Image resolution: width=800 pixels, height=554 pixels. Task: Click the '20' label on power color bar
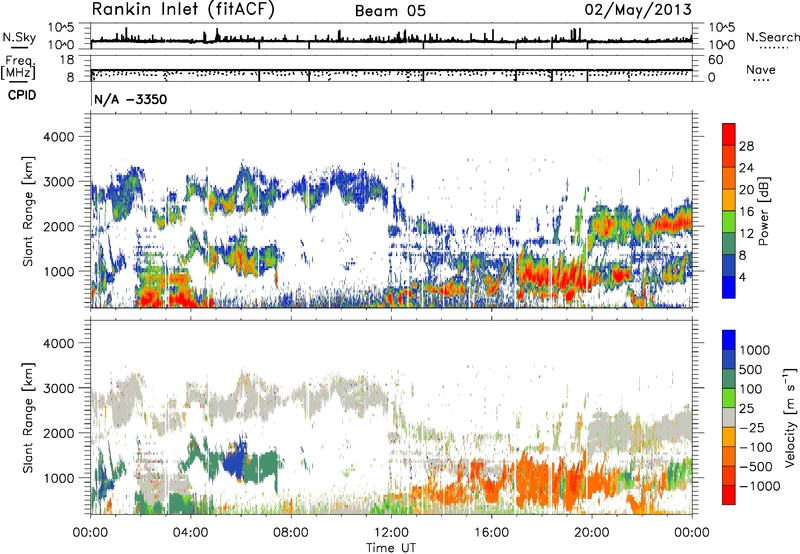point(746,190)
